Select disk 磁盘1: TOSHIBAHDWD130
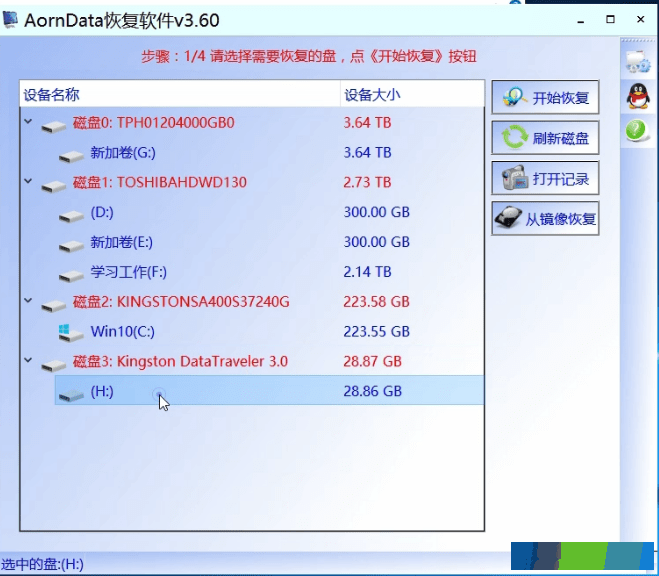 click(x=160, y=182)
